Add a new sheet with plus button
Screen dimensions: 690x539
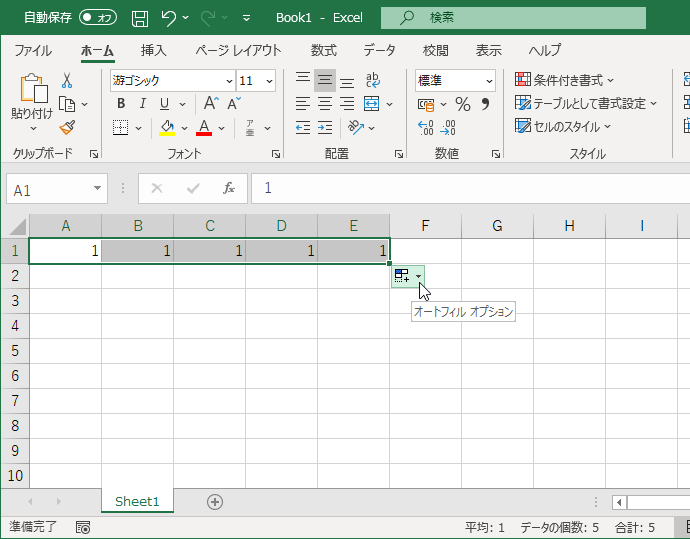215,502
